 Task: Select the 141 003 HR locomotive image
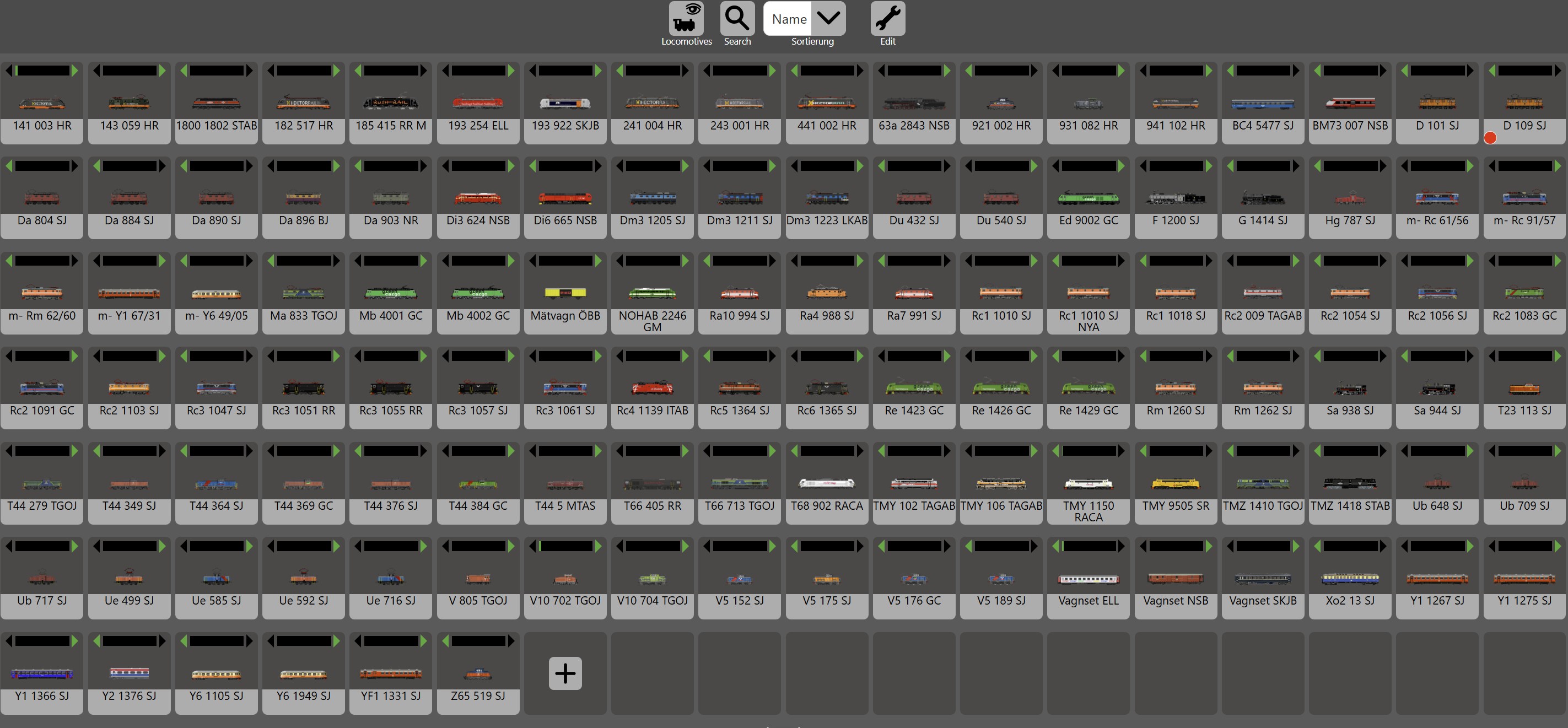pos(42,104)
